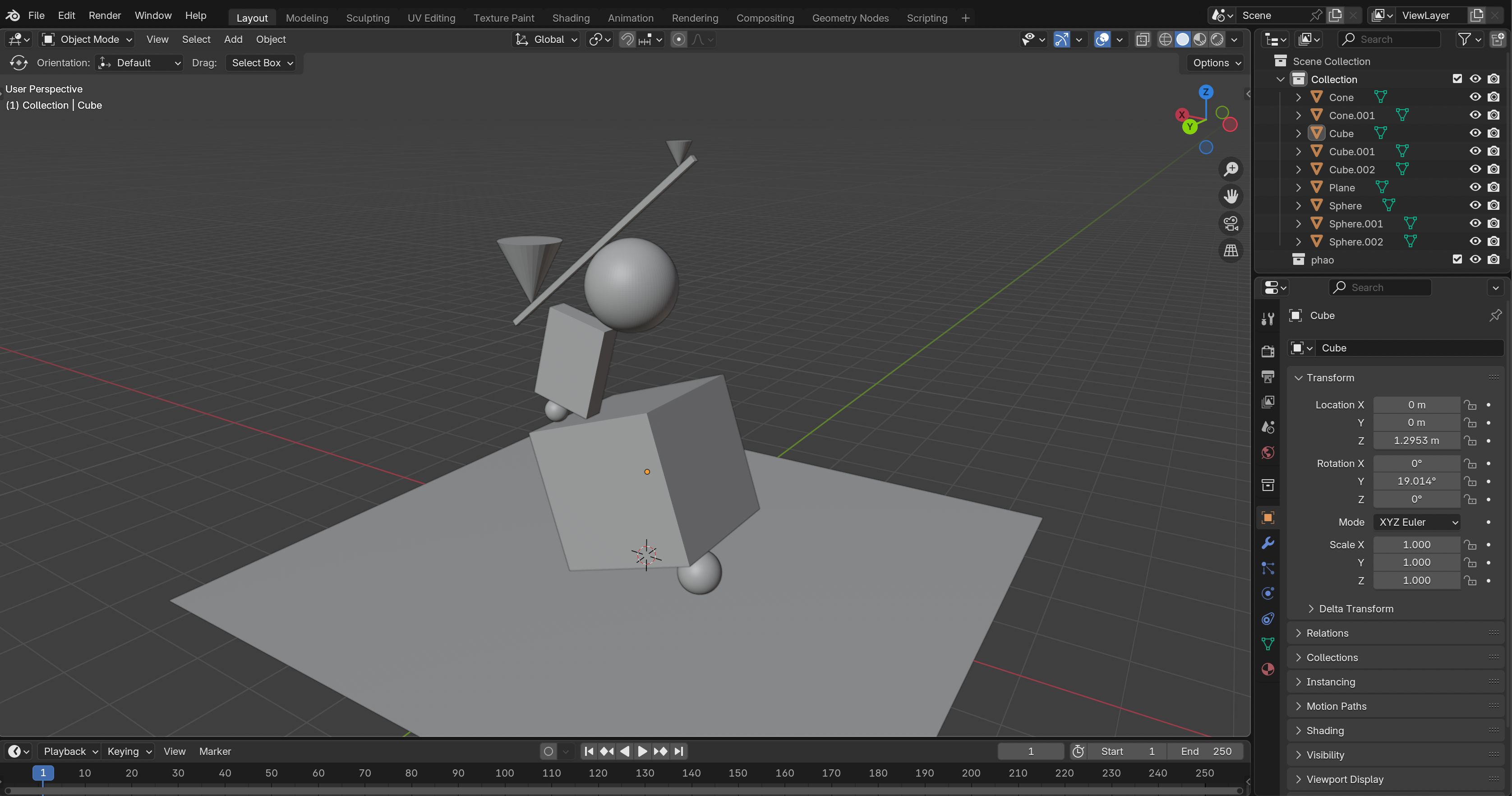
Task: Open the Render properties tab icon
Action: point(1268,351)
